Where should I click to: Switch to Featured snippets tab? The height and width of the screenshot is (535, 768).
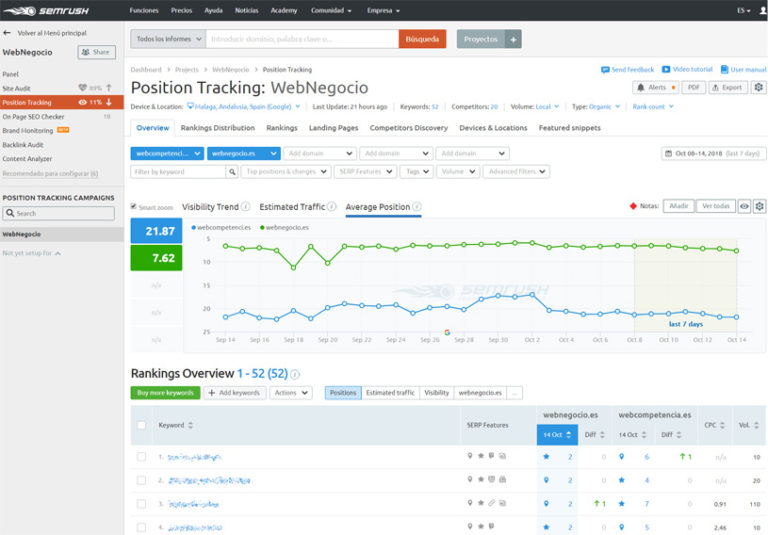570,128
